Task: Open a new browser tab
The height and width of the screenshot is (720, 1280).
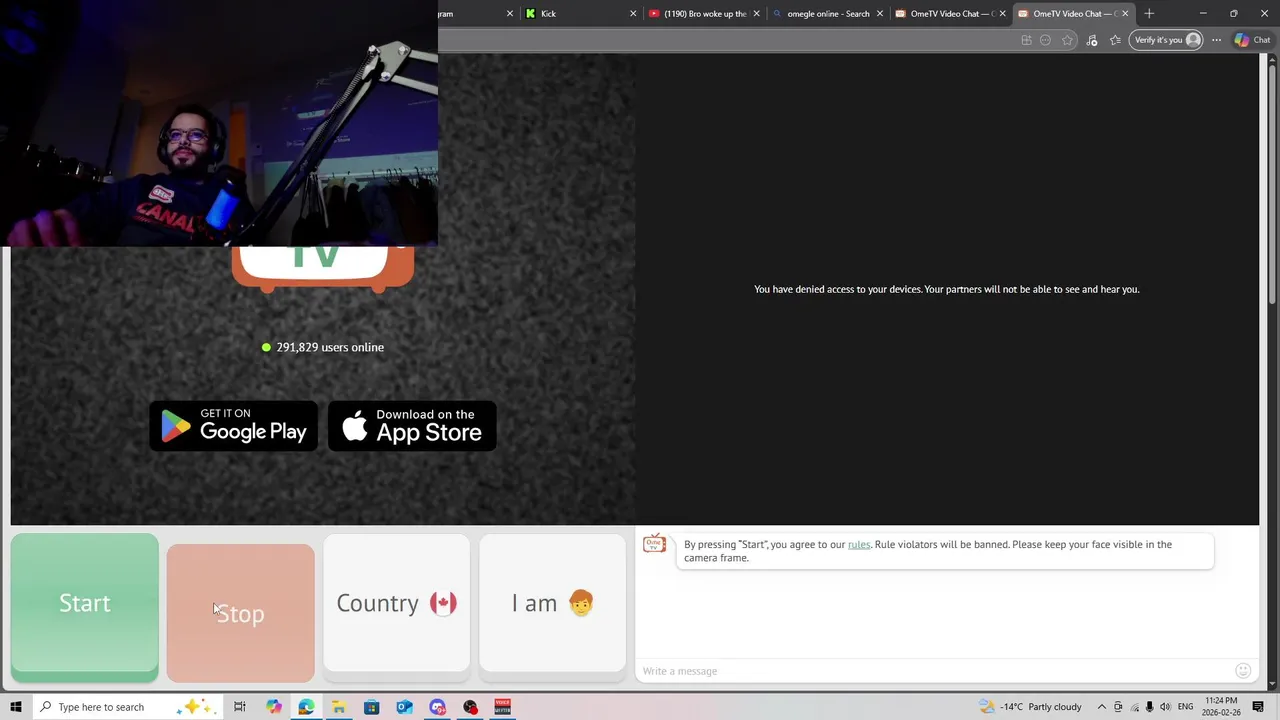Action: click(x=1149, y=14)
